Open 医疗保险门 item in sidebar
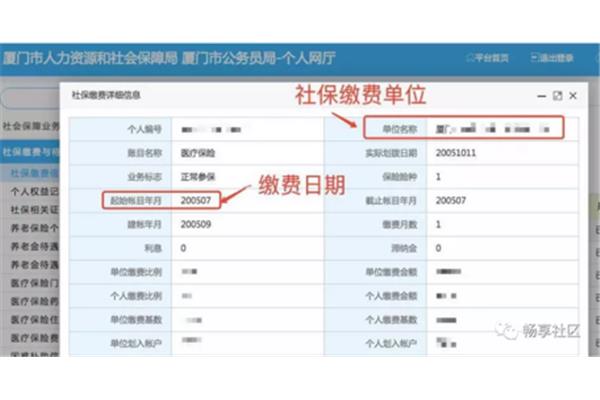This screenshot has width=600, height=400. tap(34, 283)
